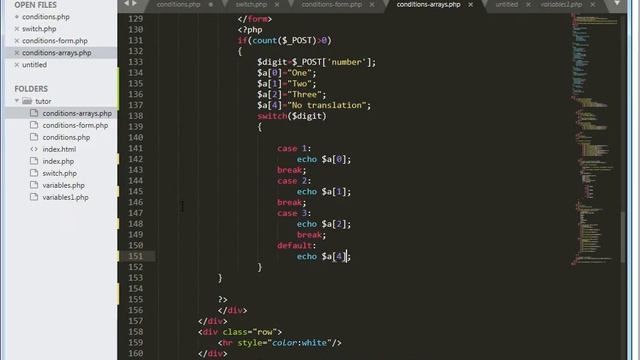This screenshot has height=360, width=640.
Task: Switch to the variables1.php tab
Action: [561, 4]
